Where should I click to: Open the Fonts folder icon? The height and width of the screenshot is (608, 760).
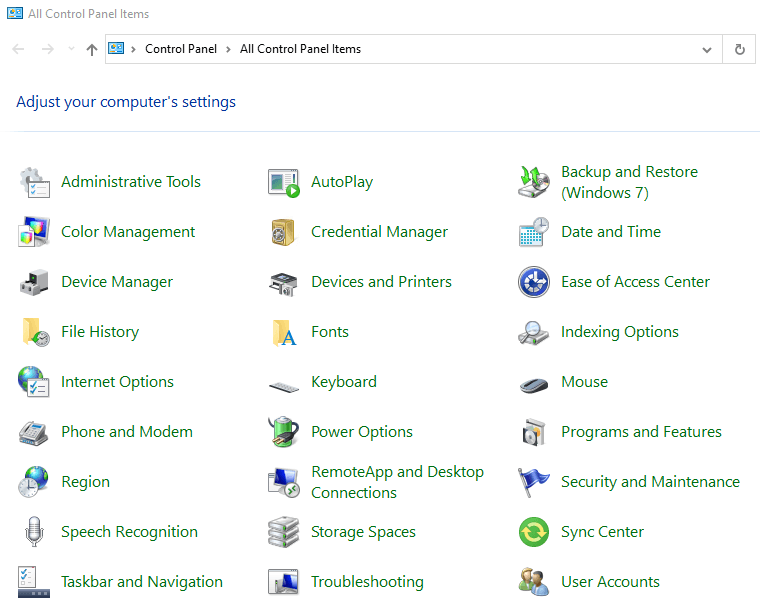[285, 333]
